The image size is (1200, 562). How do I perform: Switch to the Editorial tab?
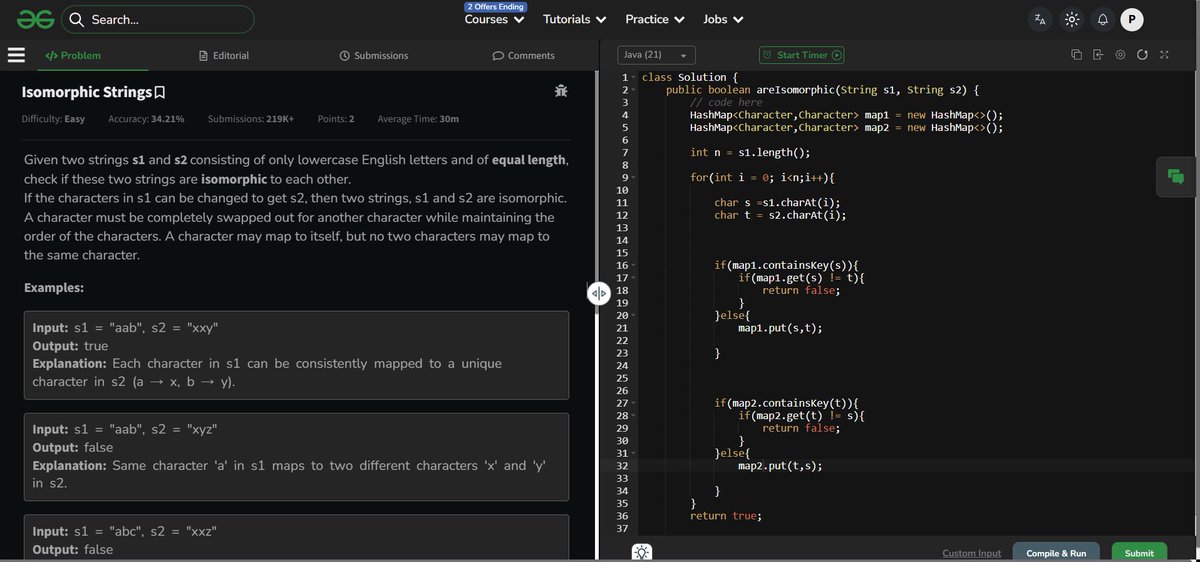[x=224, y=55]
